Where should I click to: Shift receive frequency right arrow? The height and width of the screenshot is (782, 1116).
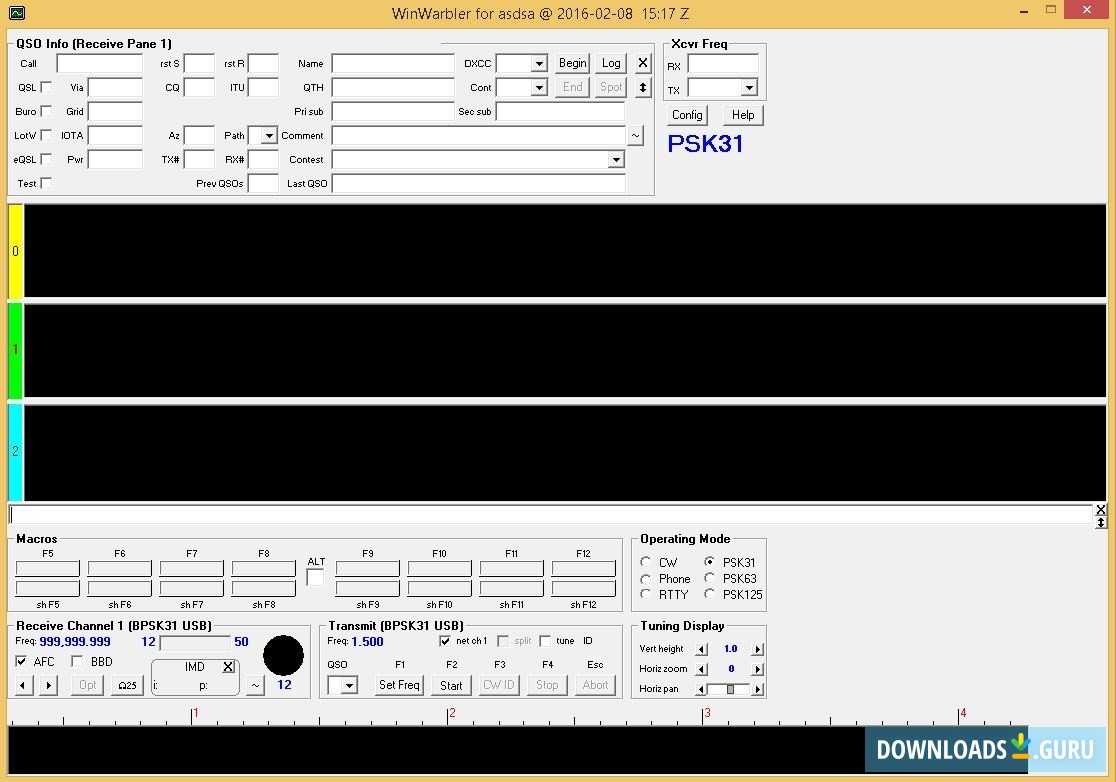[48, 685]
